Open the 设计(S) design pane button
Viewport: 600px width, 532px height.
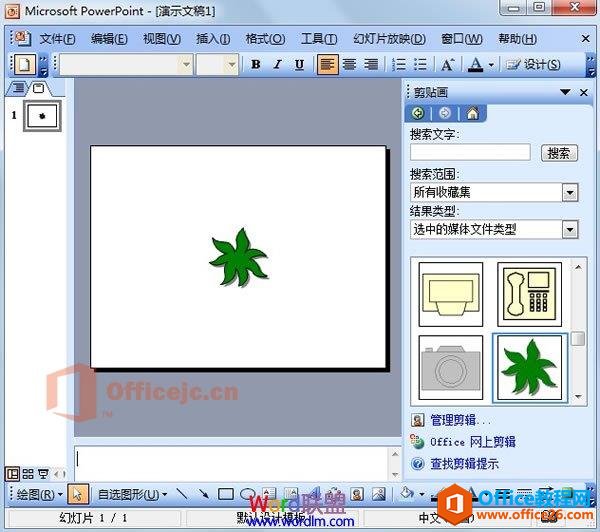click(533, 64)
